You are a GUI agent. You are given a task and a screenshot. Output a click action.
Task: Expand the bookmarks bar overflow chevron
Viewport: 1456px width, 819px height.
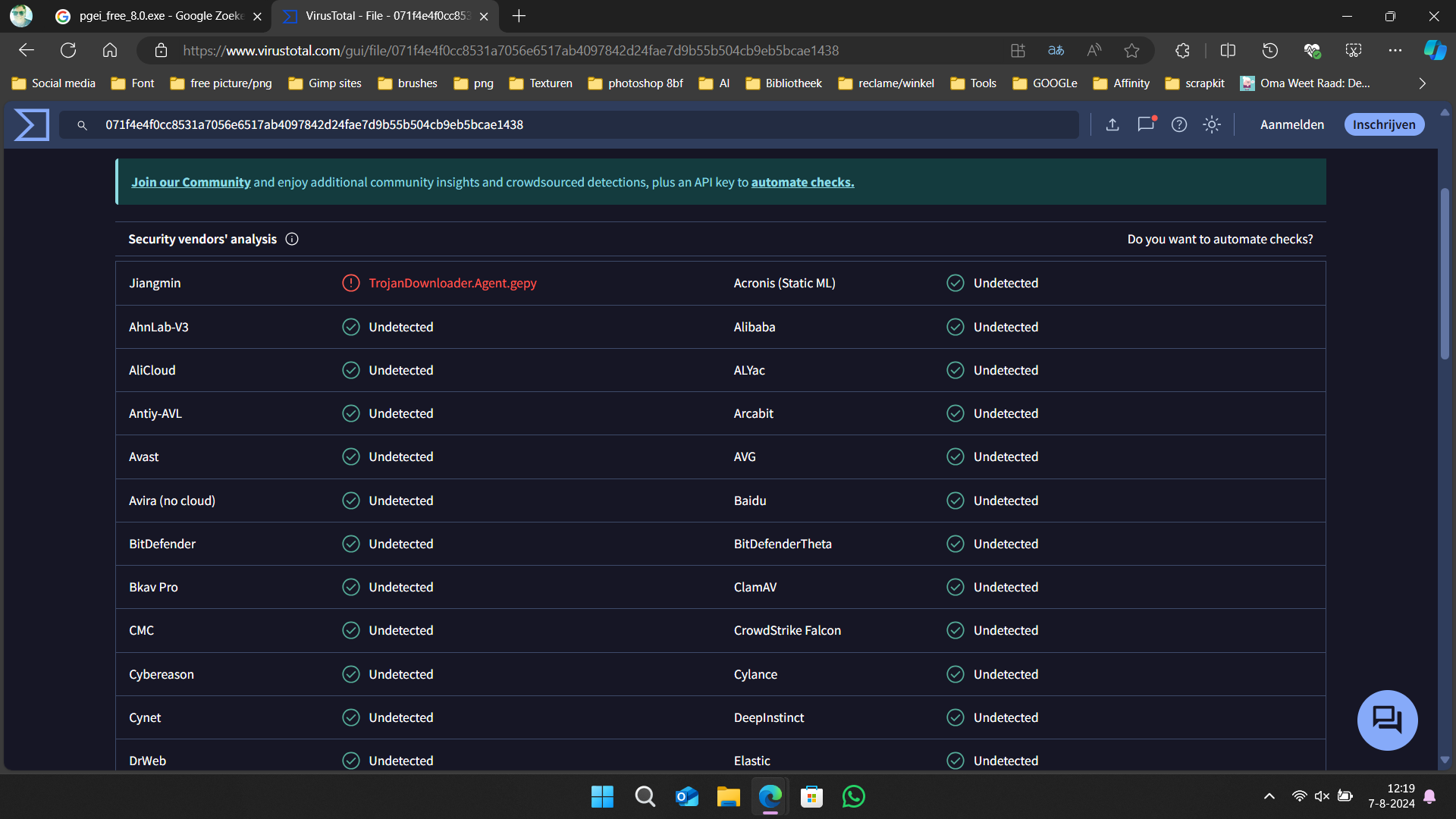pos(1423,83)
